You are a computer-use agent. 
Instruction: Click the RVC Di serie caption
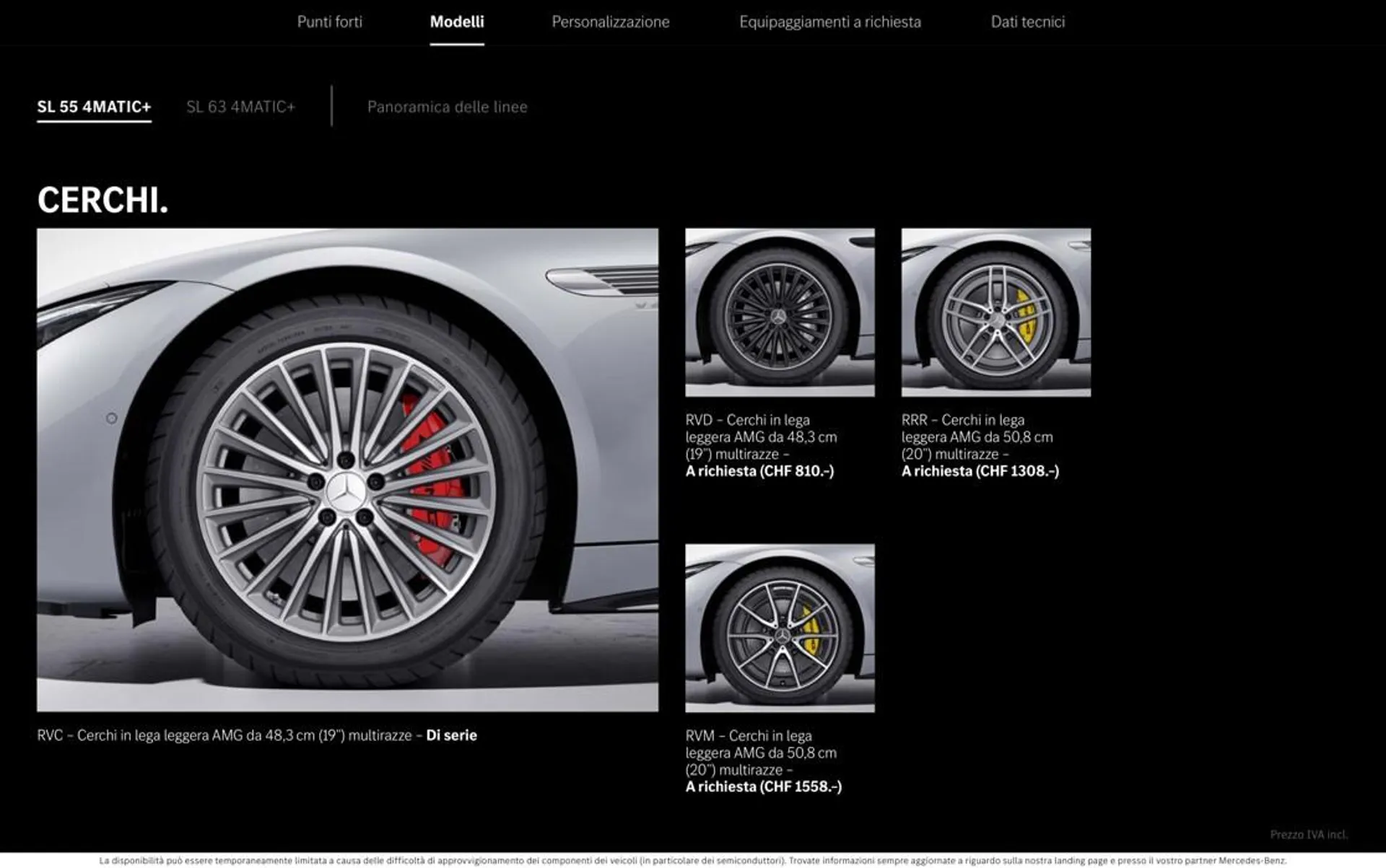(x=257, y=735)
